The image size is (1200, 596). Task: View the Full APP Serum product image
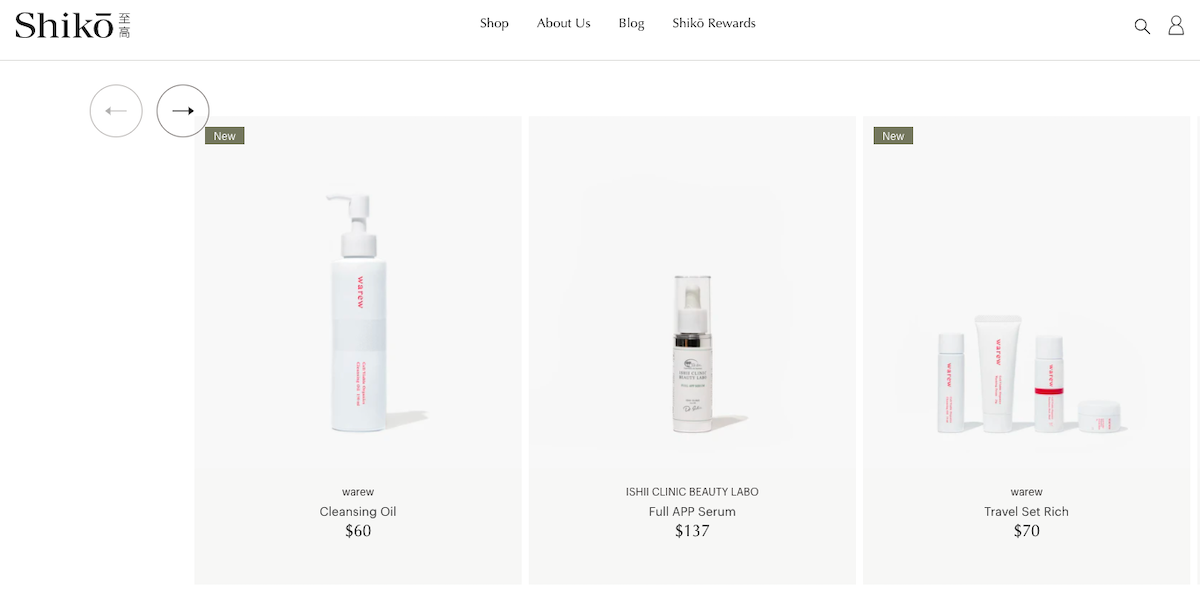click(692, 355)
